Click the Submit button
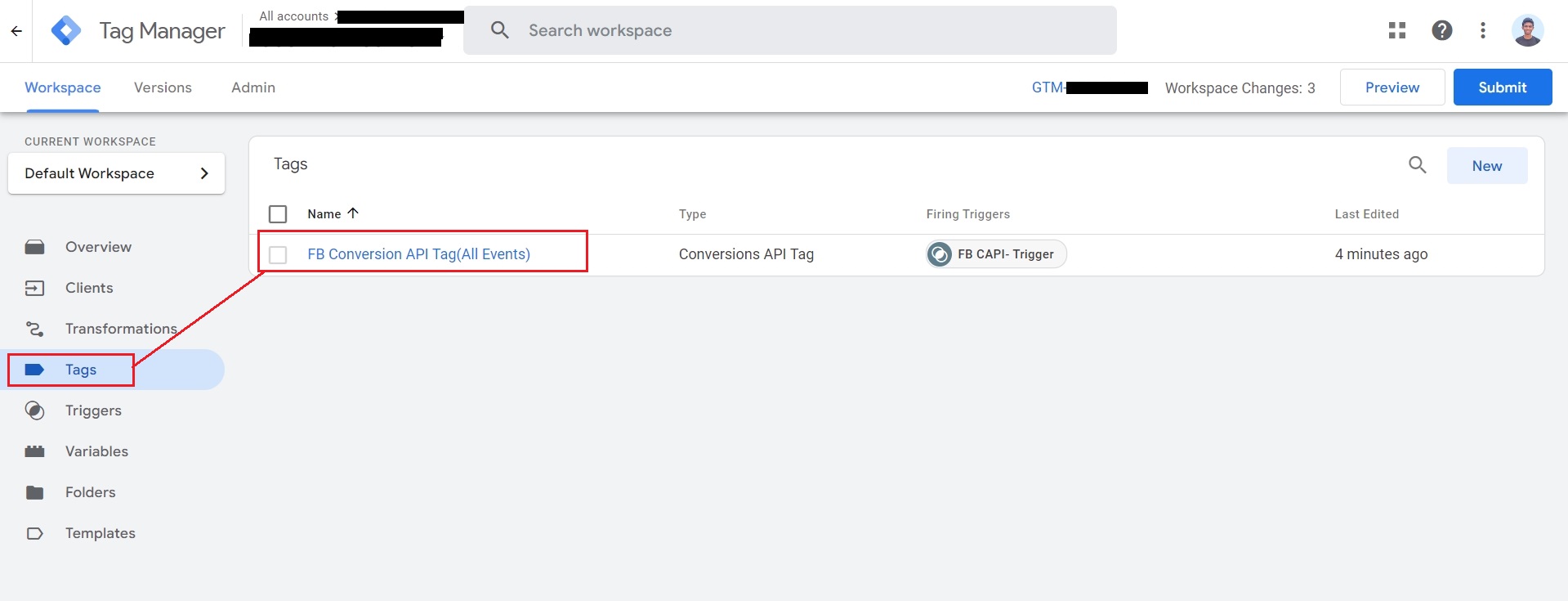The image size is (1568, 601). point(1503,87)
